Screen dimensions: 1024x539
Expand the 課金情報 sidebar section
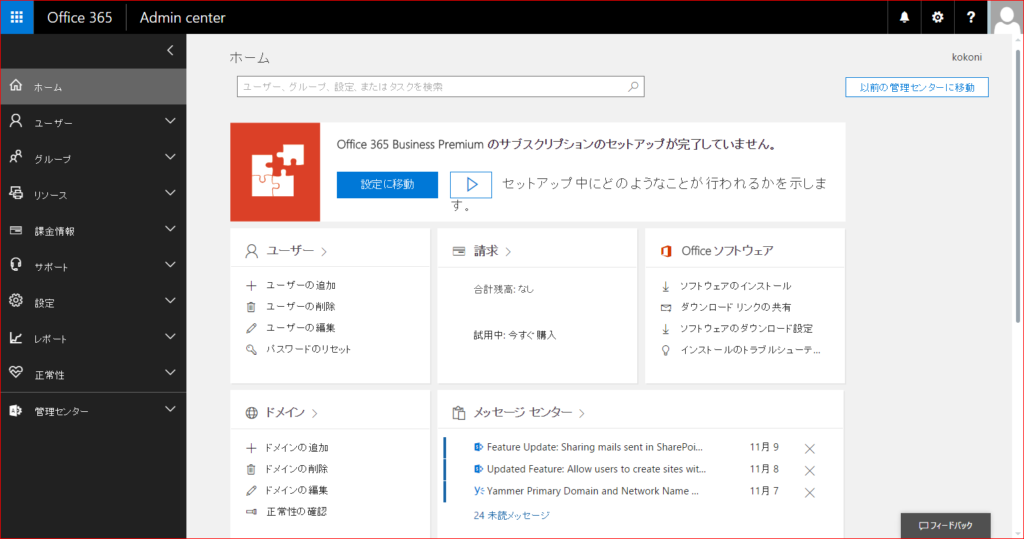[x=170, y=230]
